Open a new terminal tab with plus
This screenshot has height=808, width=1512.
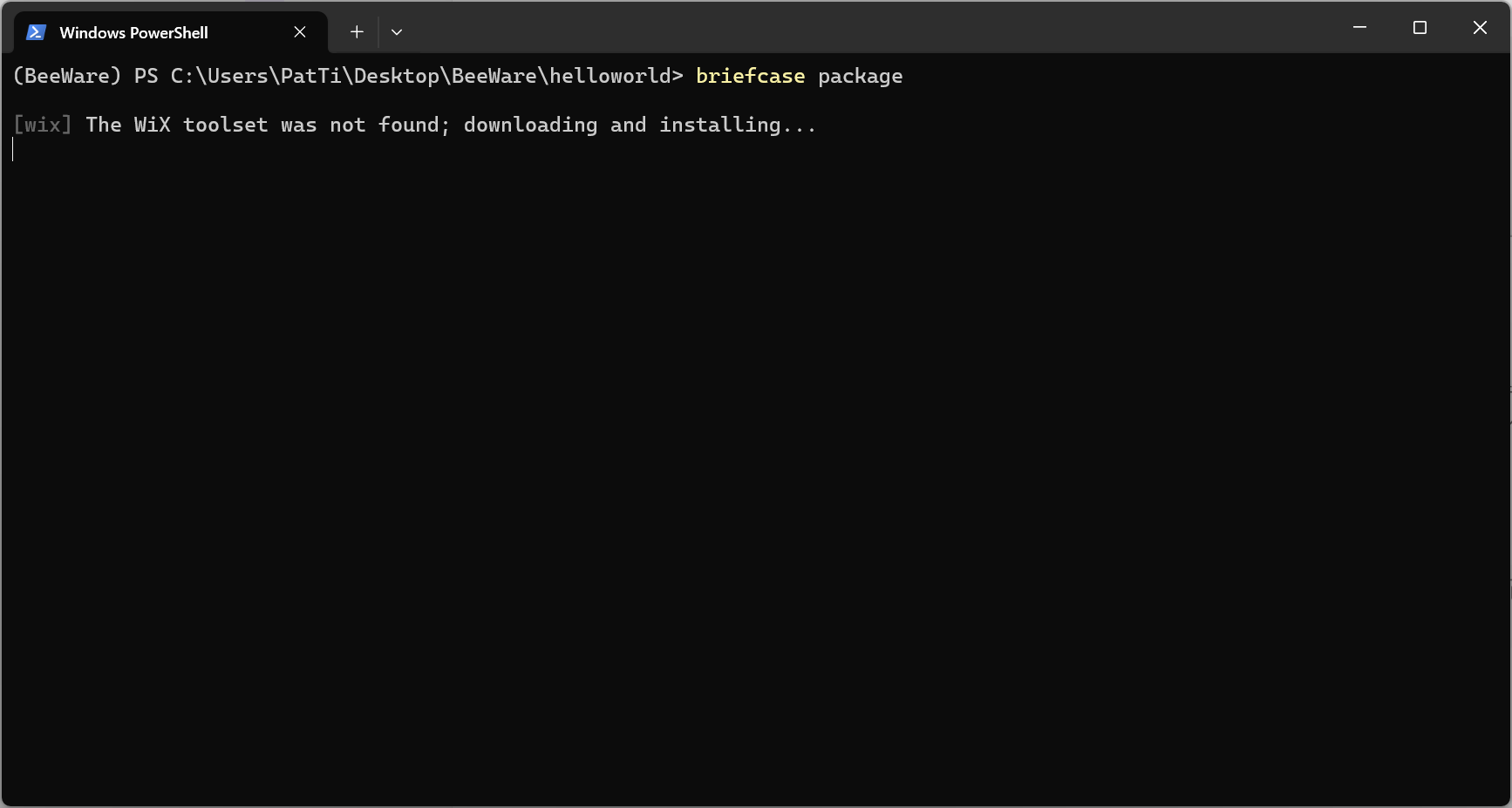coord(357,32)
